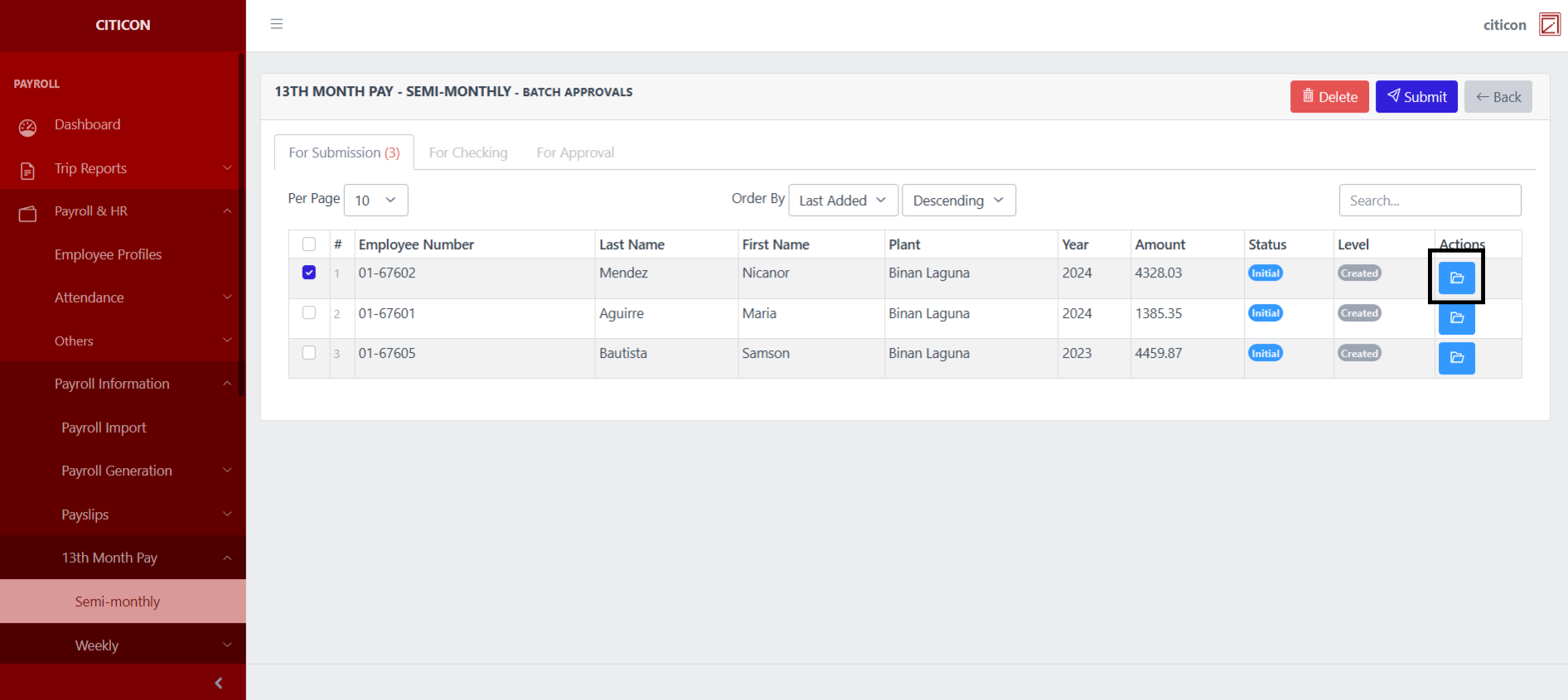
Task: Switch to the For Checking tab
Action: [468, 153]
